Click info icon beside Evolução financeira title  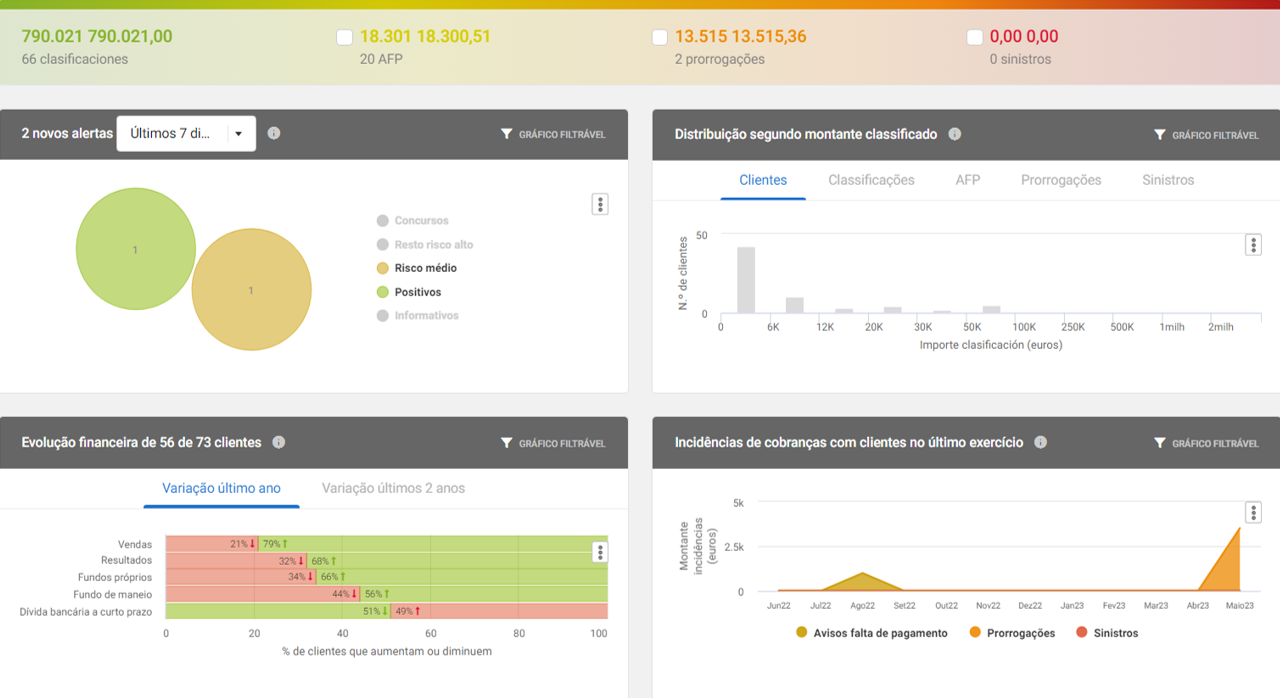(x=279, y=442)
